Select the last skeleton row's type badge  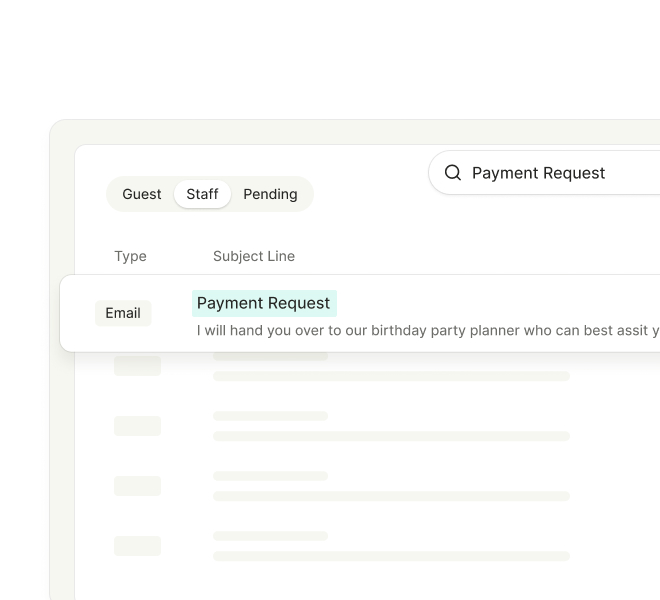(x=138, y=546)
